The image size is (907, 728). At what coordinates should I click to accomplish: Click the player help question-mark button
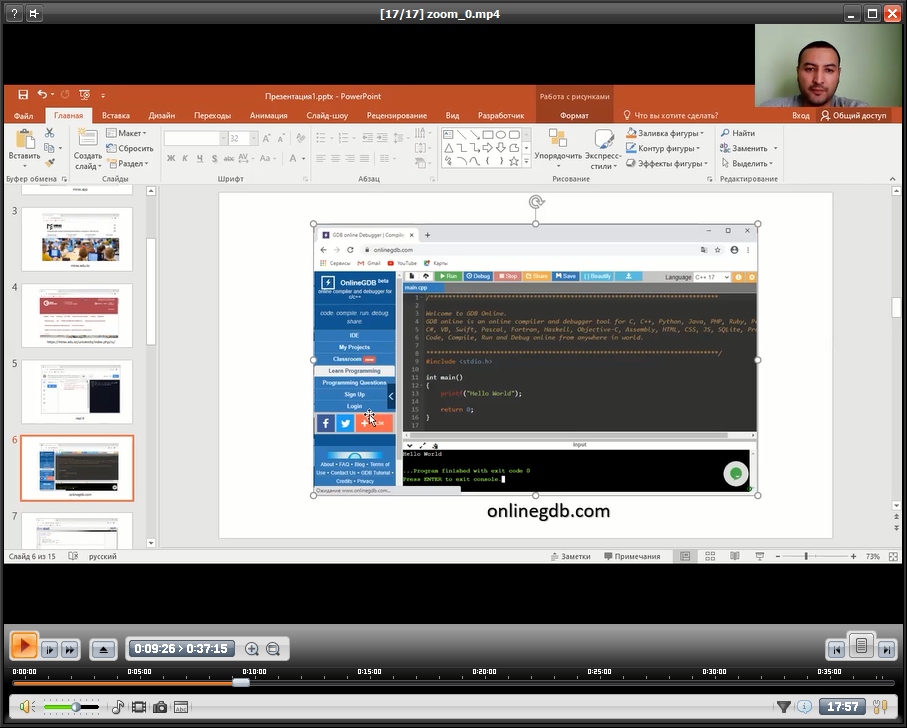click(x=14, y=13)
